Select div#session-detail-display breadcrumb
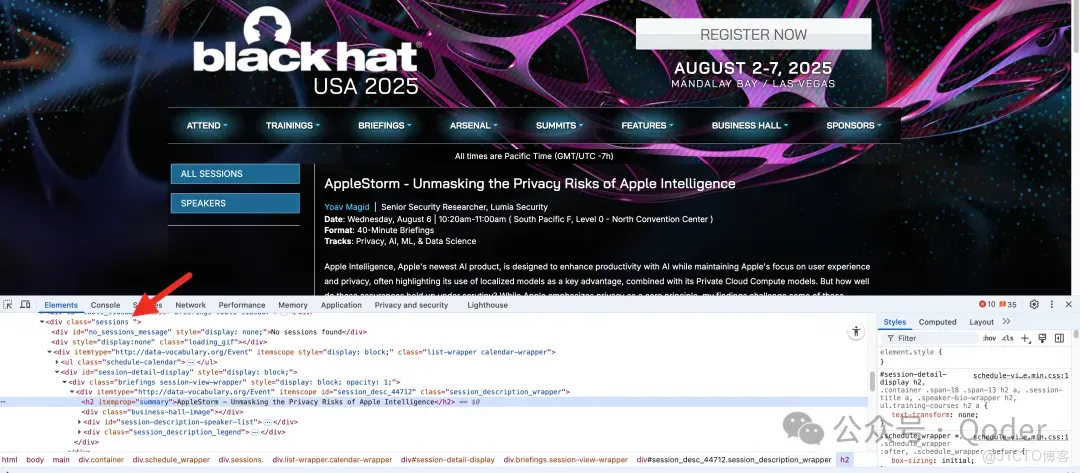The image size is (1080, 473). click(448, 459)
